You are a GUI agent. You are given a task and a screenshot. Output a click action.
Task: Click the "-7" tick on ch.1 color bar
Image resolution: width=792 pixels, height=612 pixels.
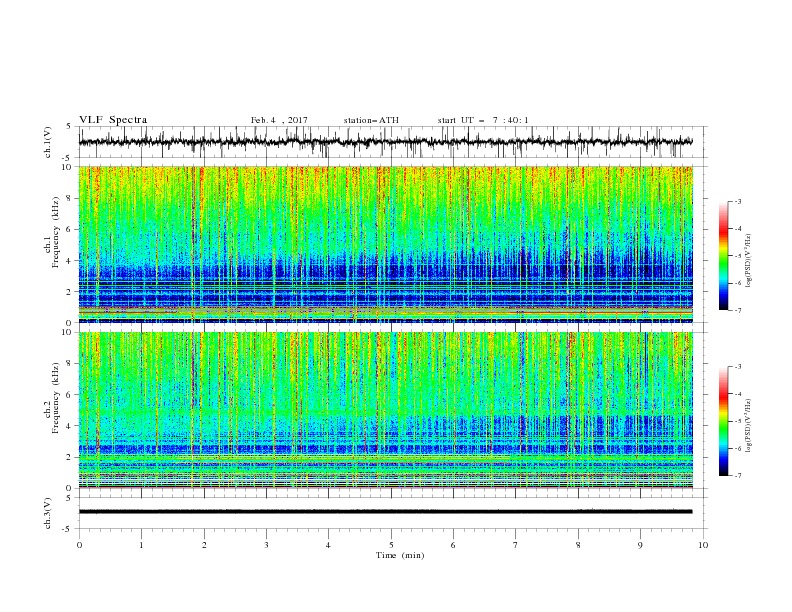point(737,310)
